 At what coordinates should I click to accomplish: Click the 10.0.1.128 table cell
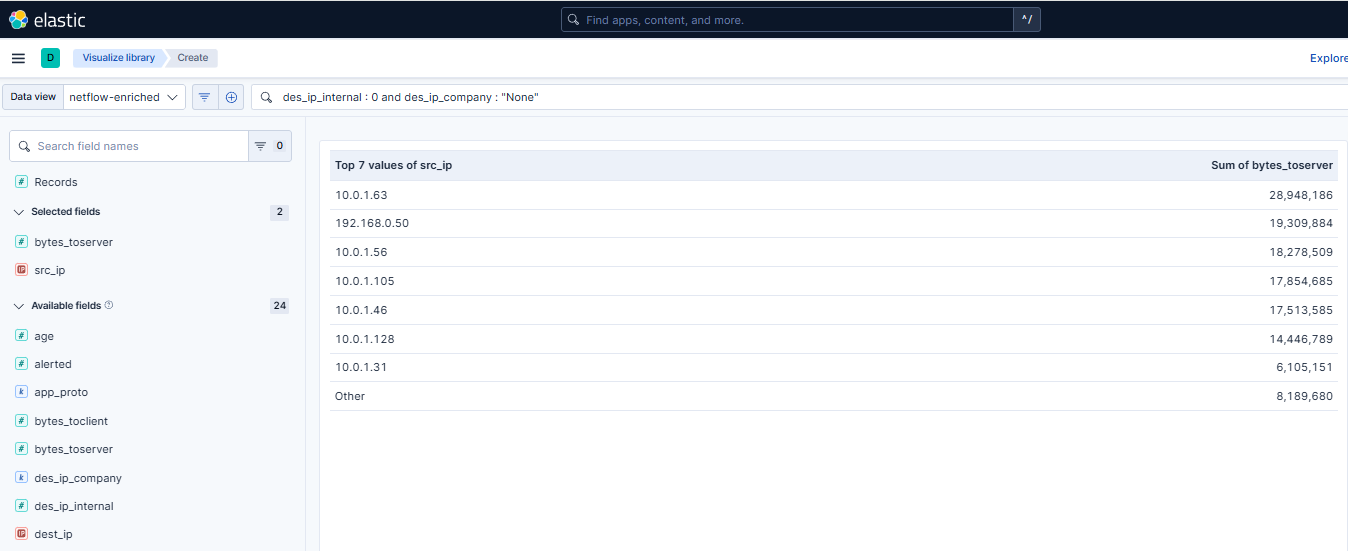pos(365,339)
